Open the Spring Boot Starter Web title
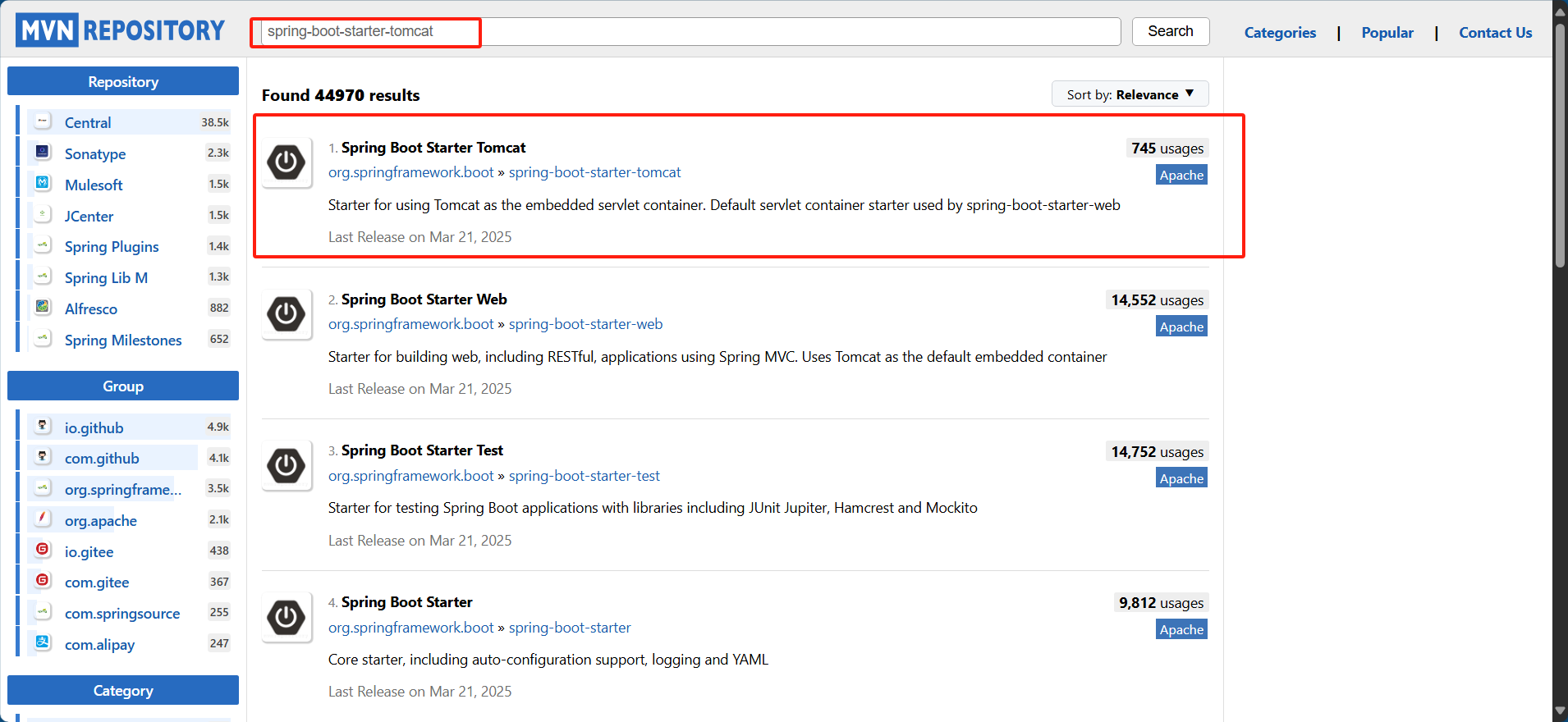The height and width of the screenshot is (722, 1568). (x=424, y=299)
